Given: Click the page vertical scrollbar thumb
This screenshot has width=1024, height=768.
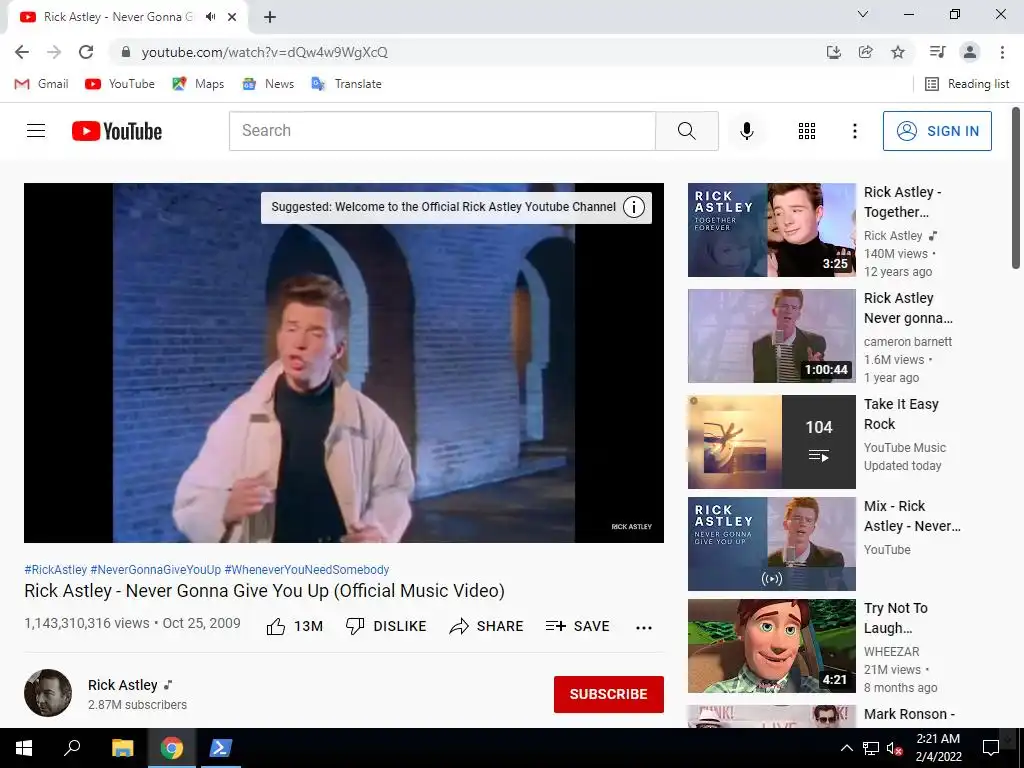Looking at the screenshot, I should (1016, 187).
